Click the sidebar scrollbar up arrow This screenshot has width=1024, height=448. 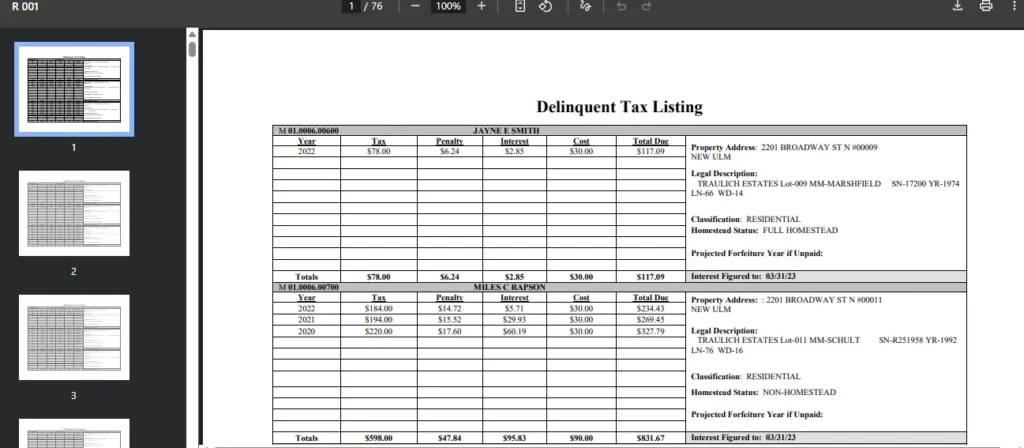coord(192,34)
